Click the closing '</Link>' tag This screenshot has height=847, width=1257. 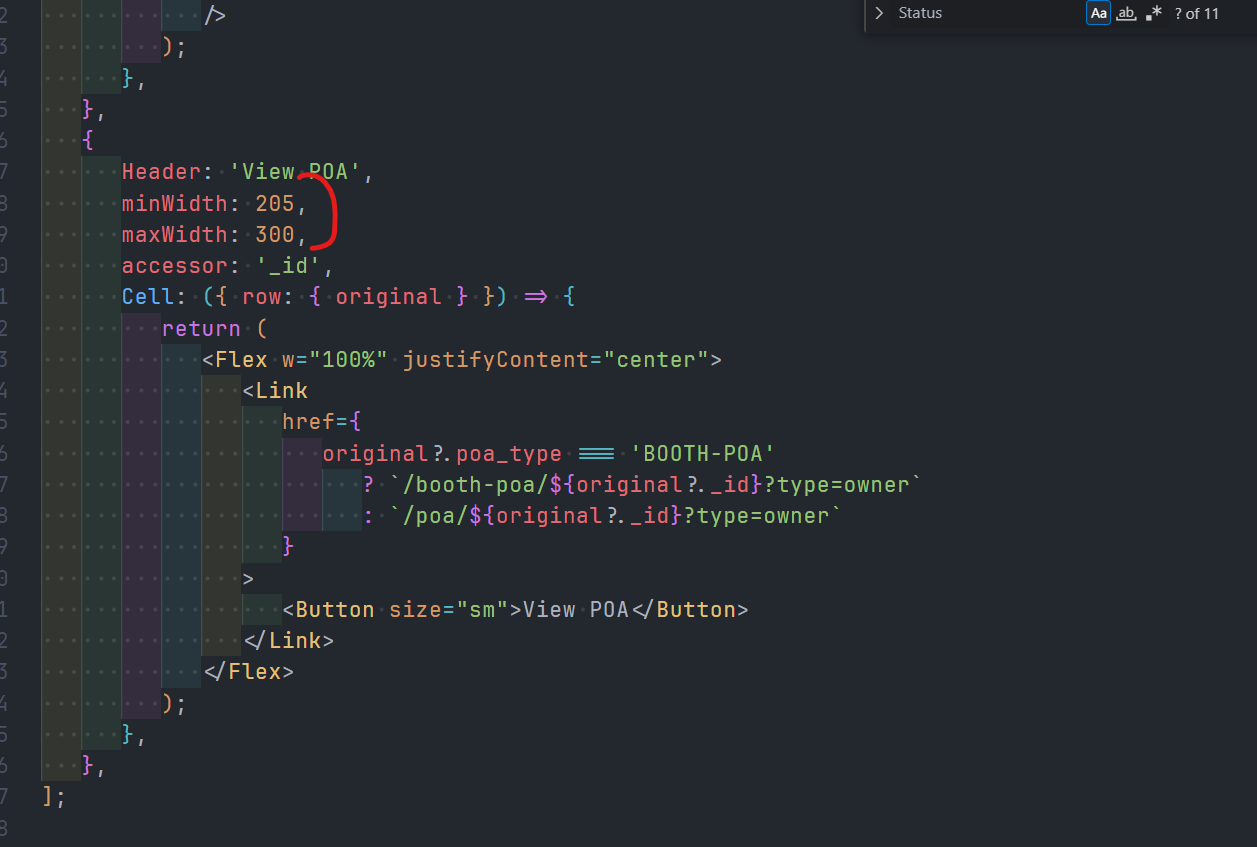288,641
